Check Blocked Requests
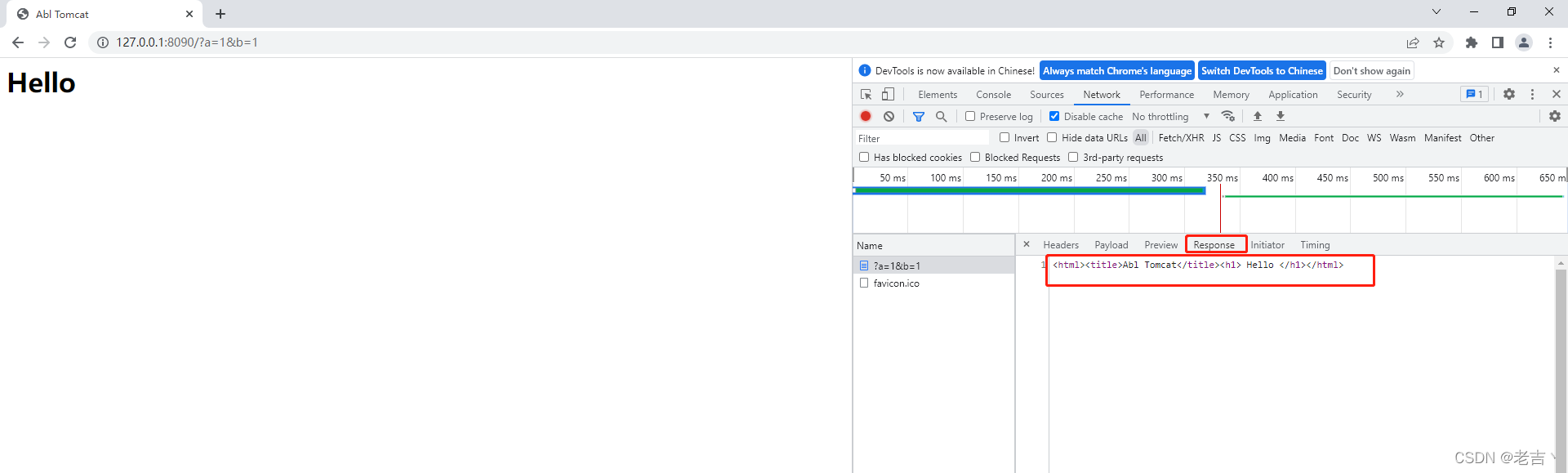This screenshot has width=1568, height=473. [975, 157]
